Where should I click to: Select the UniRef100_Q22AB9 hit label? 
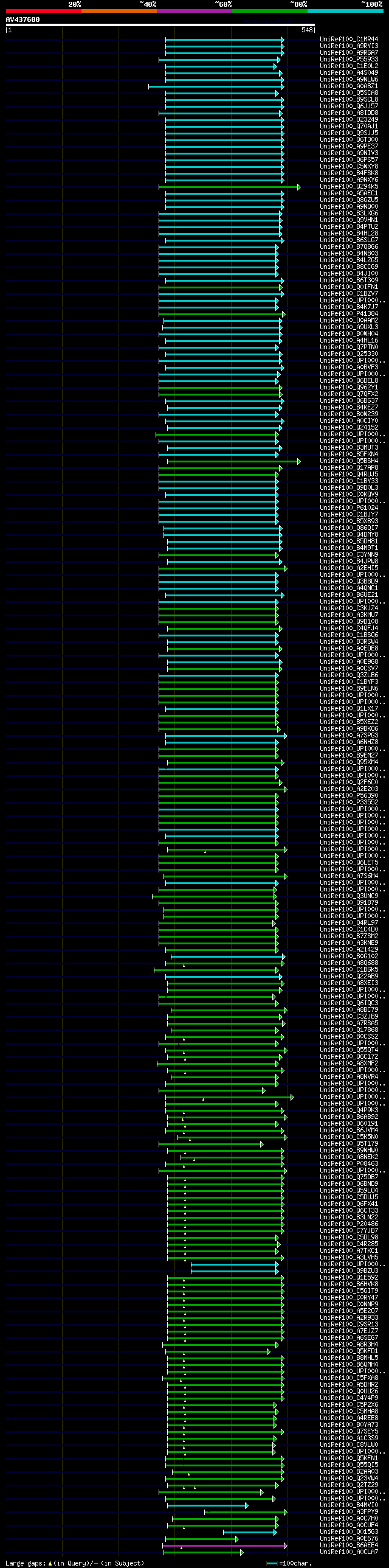click(x=349, y=977)
